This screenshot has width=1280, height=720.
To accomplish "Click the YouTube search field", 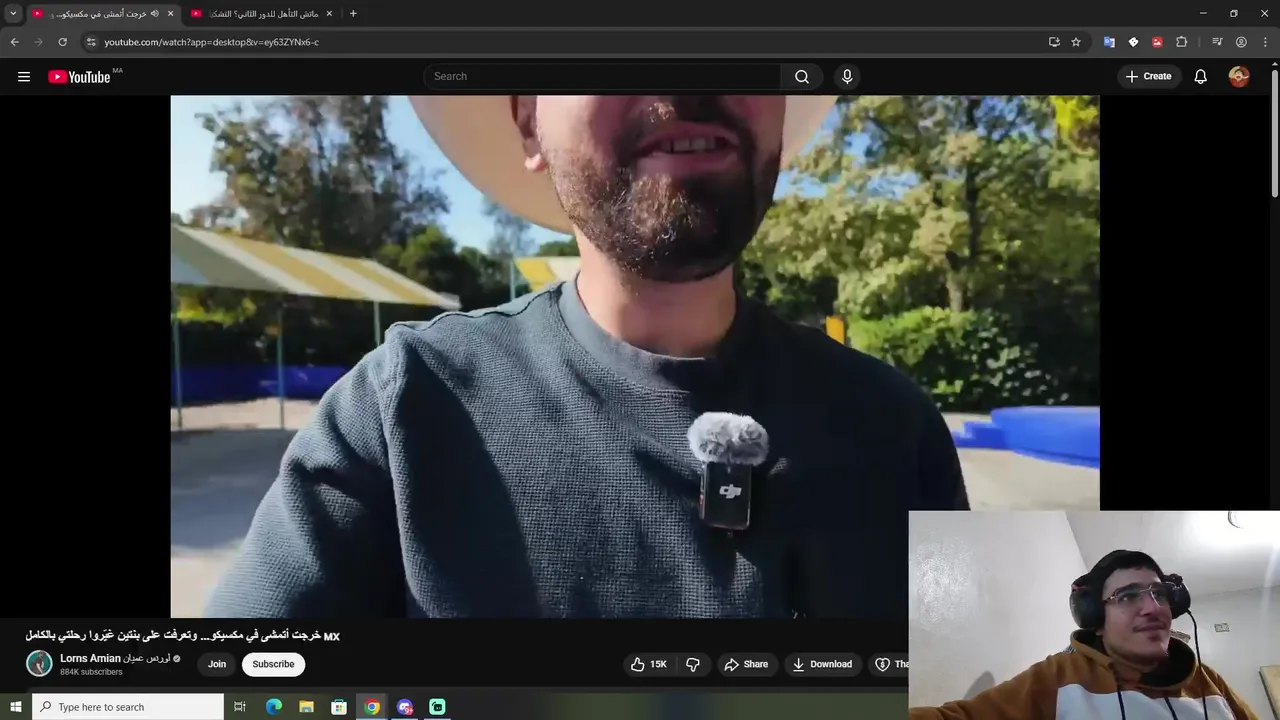I will pyautogui.click(x=602, y=76).
